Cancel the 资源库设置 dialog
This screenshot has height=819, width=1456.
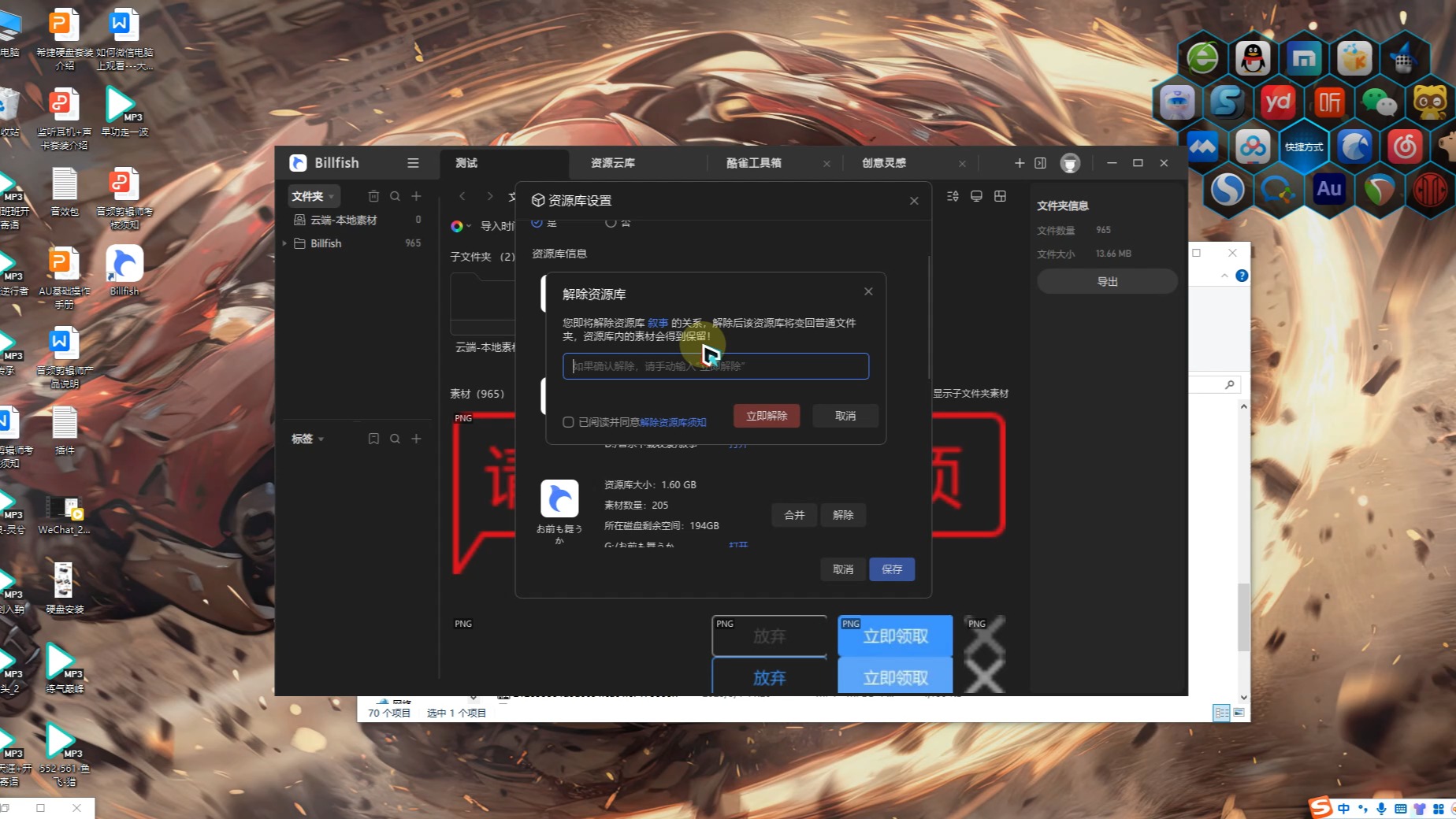point(843,569)
